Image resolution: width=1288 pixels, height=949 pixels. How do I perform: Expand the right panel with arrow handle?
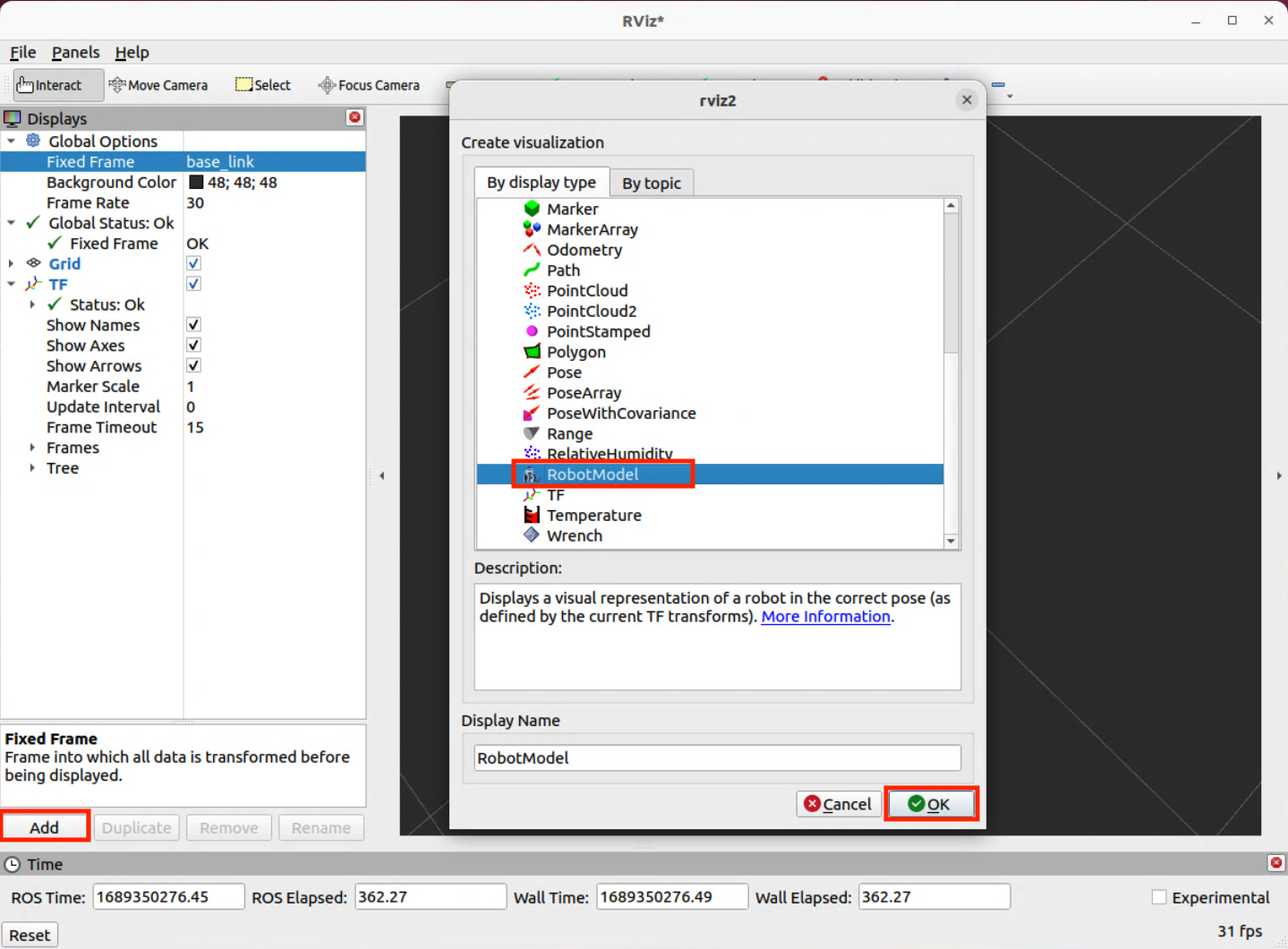[x=1278, y=475]
